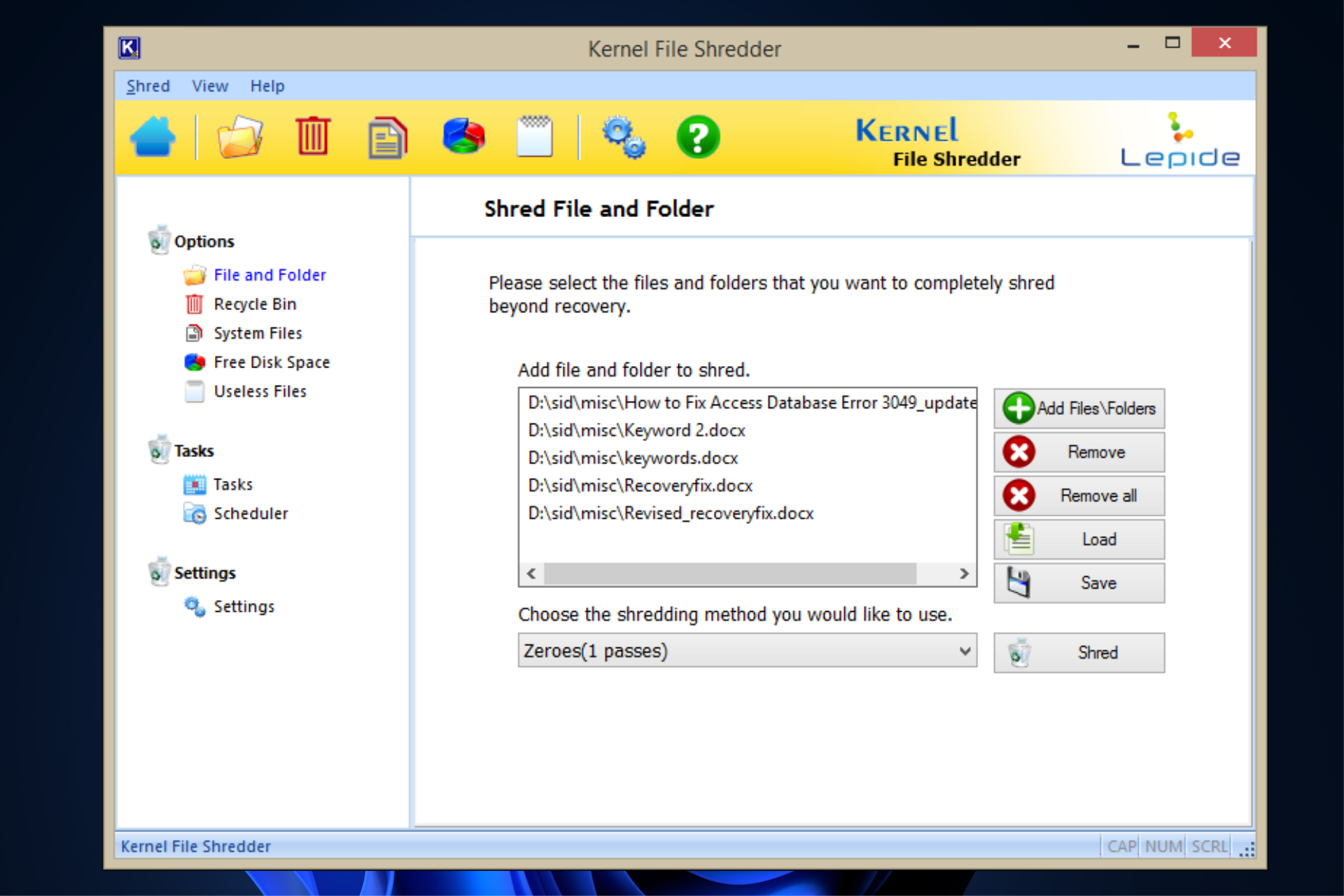Click the document icon beside System Files
Image resolution: width=1344 pixels, height=896 pixels.
point(195,333)
